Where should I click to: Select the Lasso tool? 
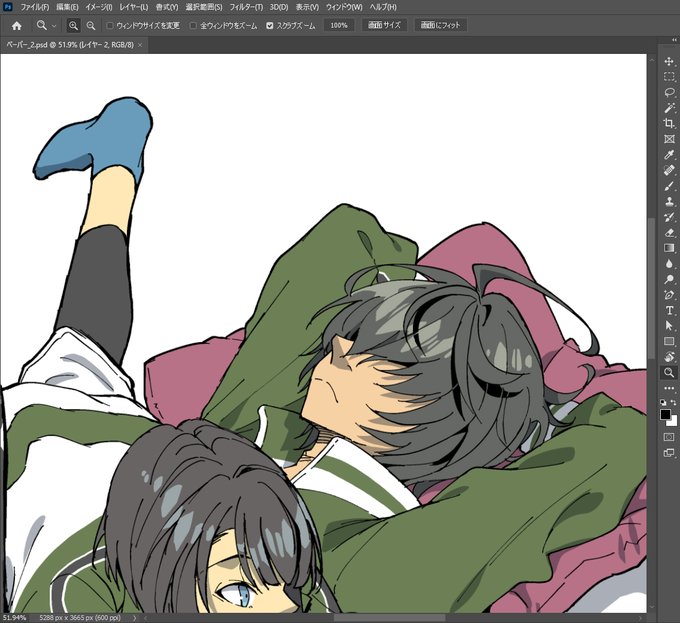point(669,92)
